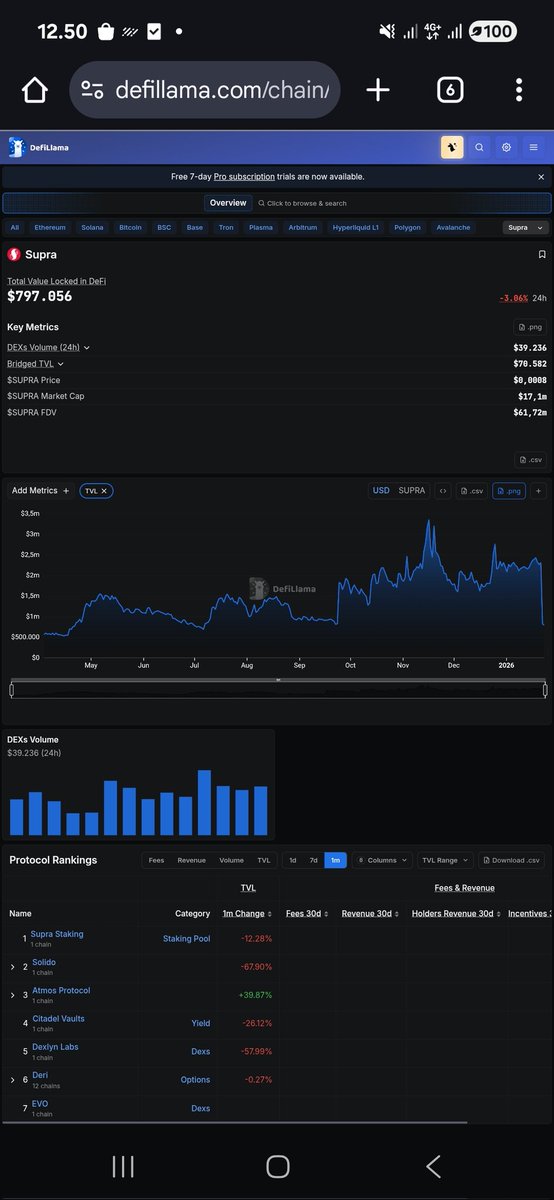Screen dimensions: 554x1200
Task: Open the Supra Staking protocol link
Action: click(57, 934)
